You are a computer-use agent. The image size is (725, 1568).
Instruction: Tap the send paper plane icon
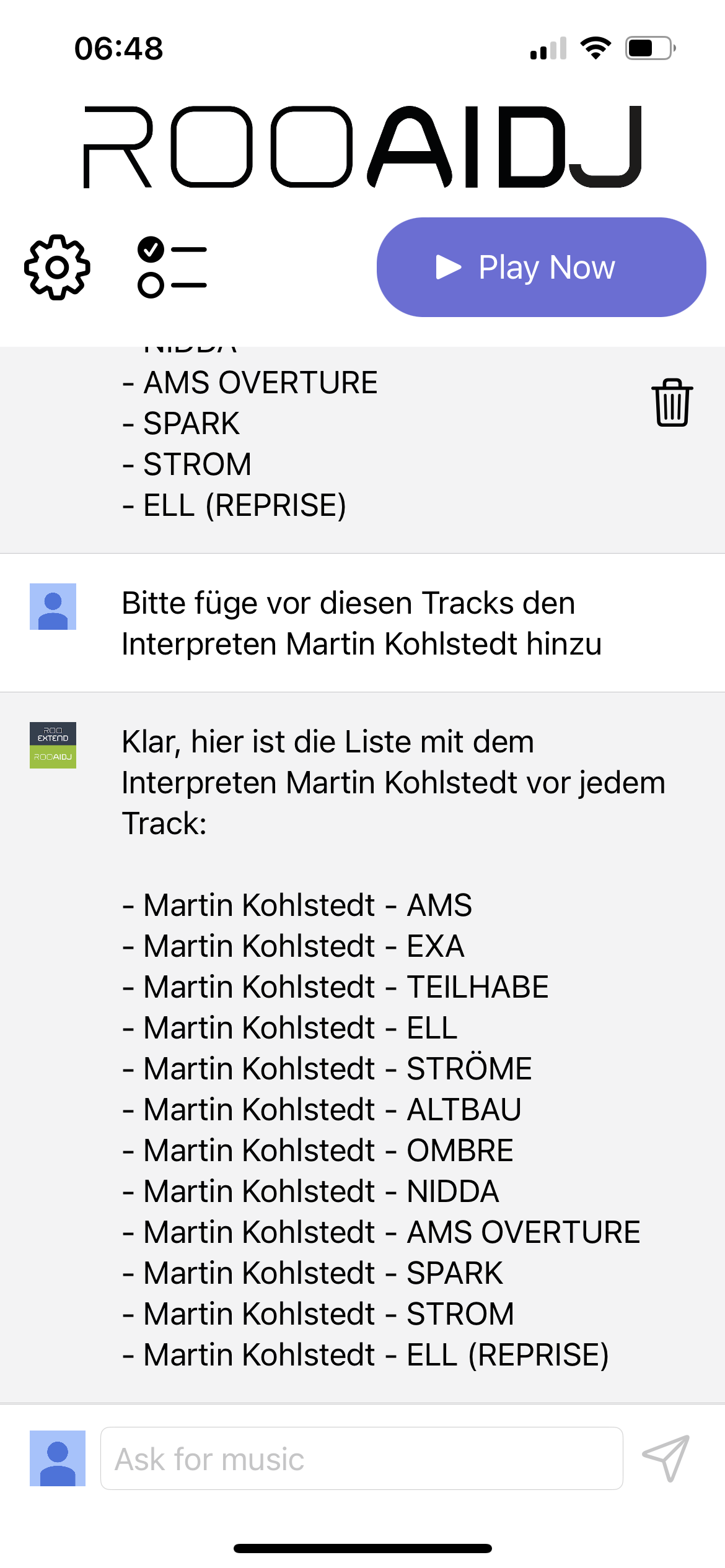click(666, 1458)
